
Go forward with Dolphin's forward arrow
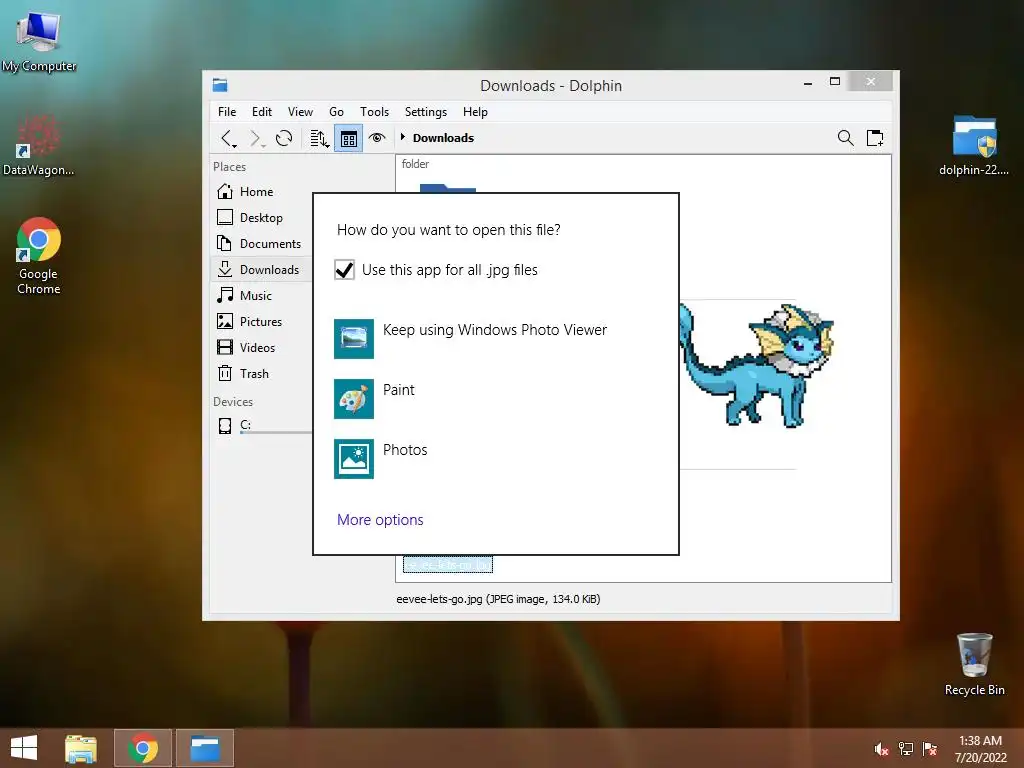256,138
